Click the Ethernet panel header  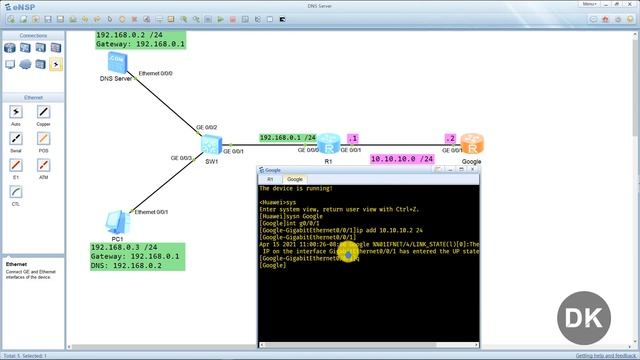click(x=33, y=98)
